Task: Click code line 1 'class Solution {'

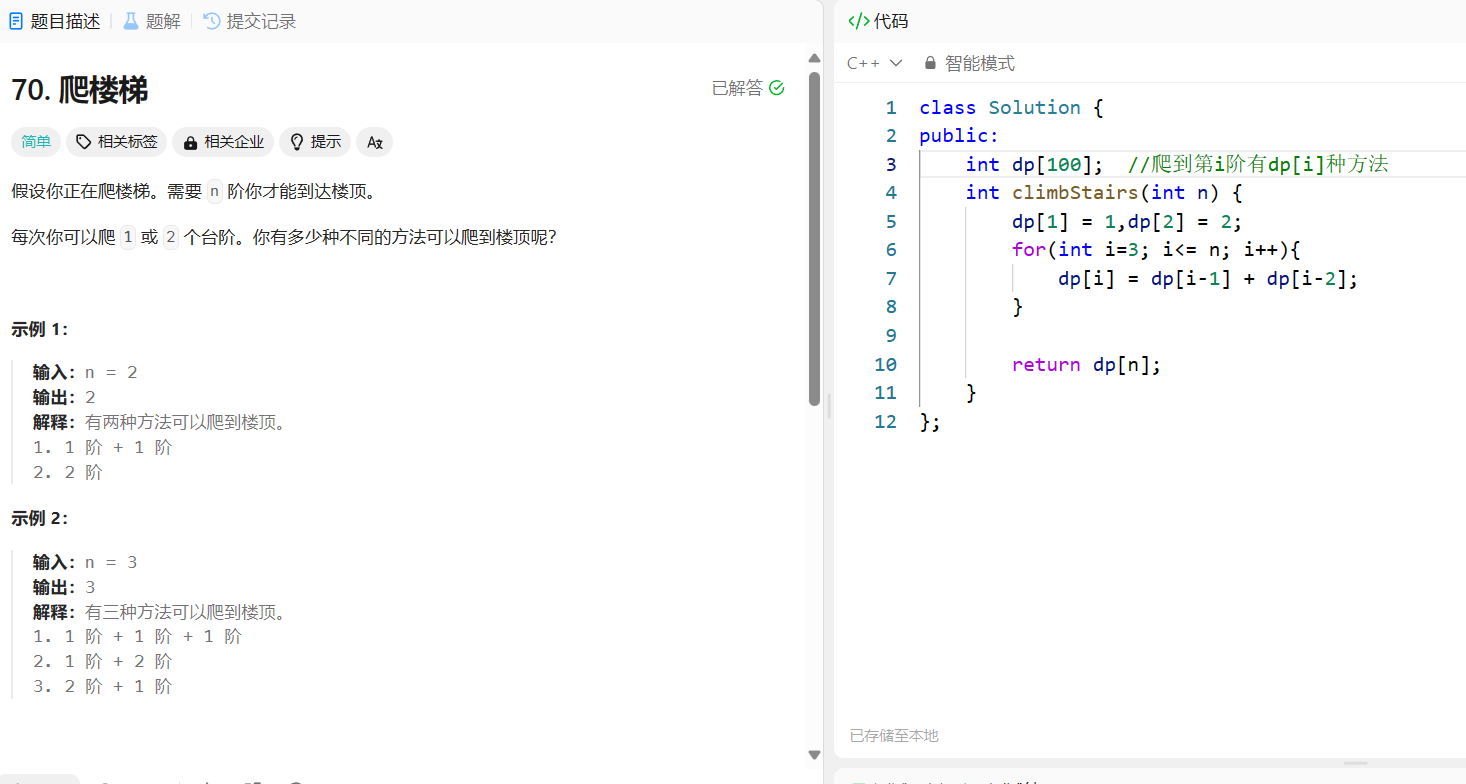Action: pyautogui.click(x=1011, y=107)
